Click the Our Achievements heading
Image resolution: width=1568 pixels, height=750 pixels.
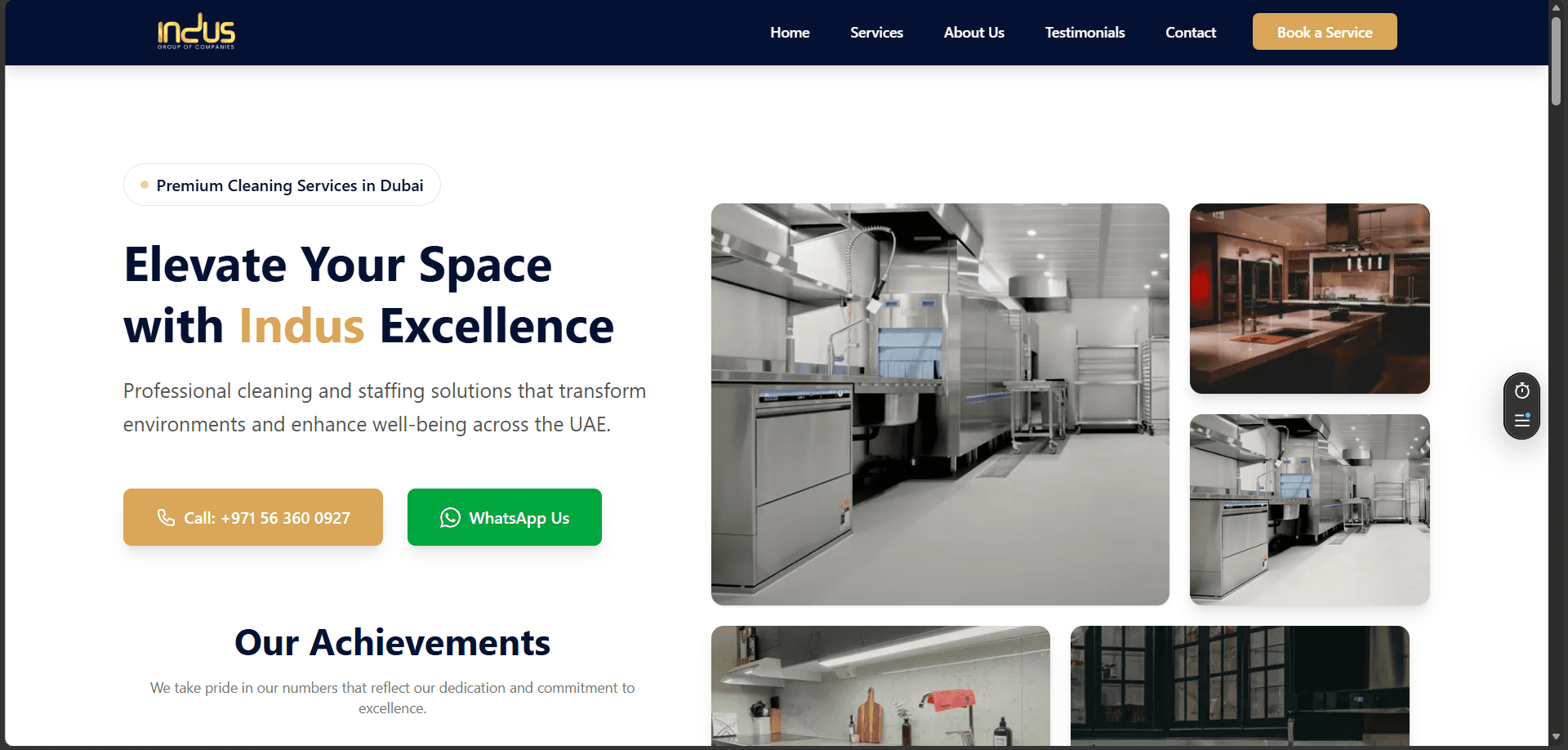pyautogui.click(x=393, y=642)
